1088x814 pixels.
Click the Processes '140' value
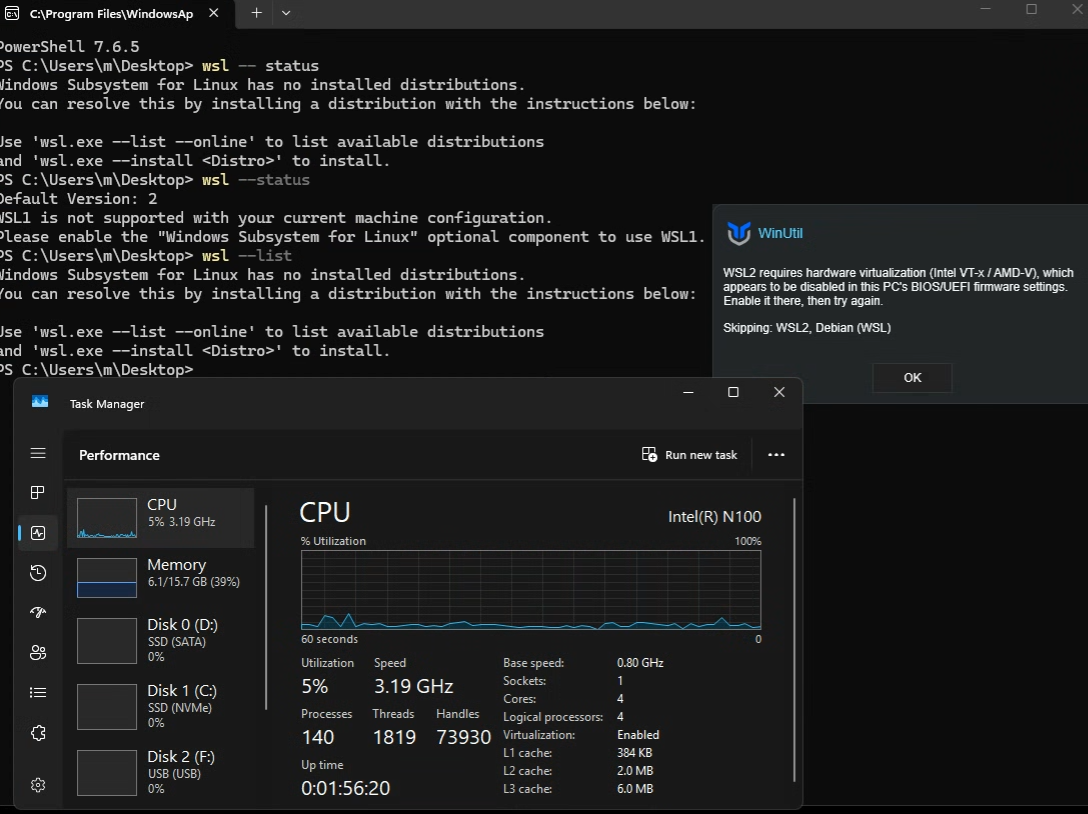(x=318, y=737)
